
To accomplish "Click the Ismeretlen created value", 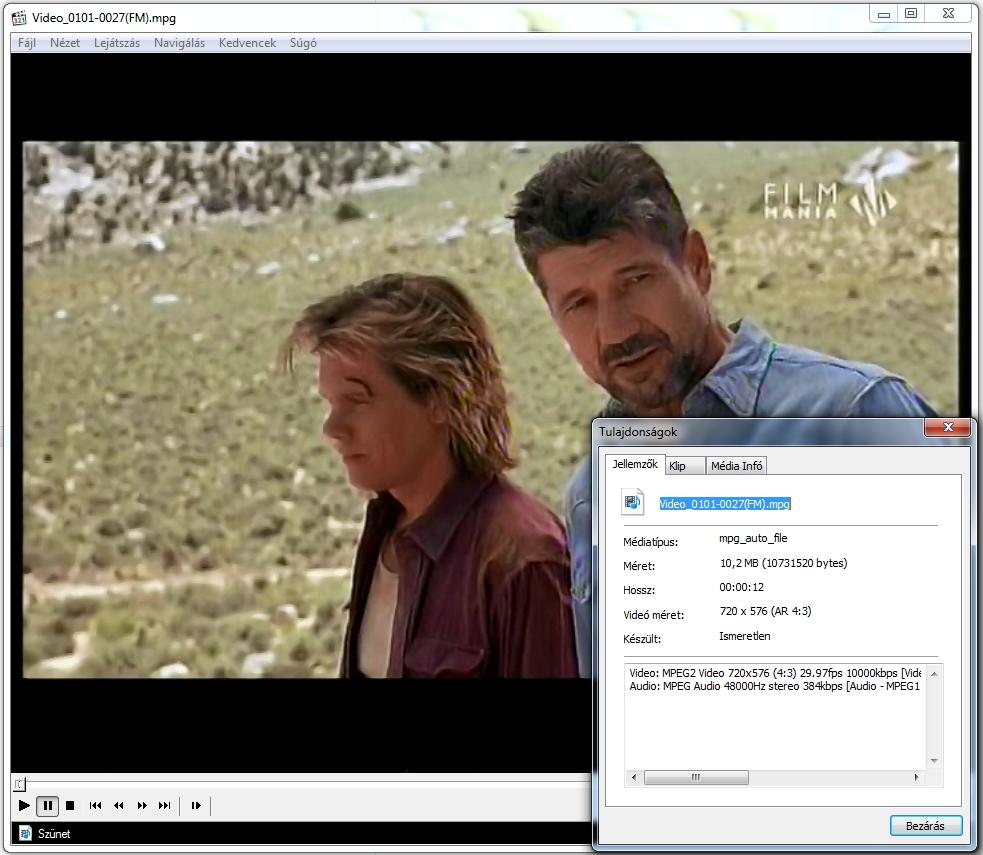I will pyautogui.click(x=745, y=636).
